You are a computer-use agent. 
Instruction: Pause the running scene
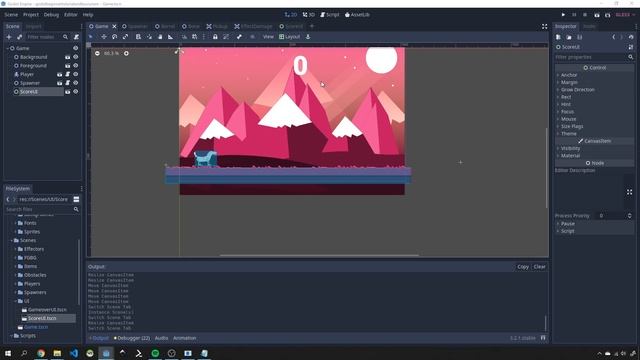(574, 15)
